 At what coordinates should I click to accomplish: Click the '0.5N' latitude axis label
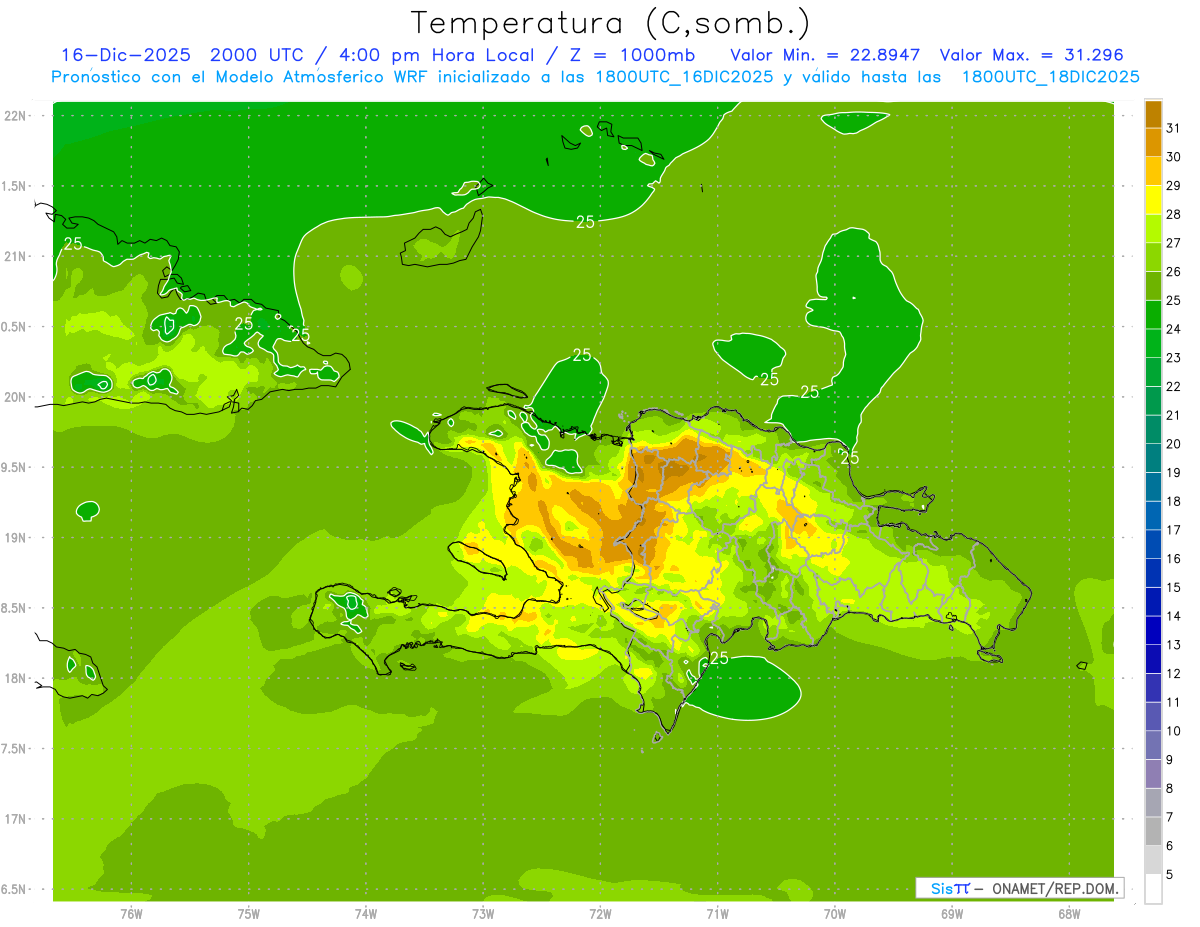click(15, 326)
